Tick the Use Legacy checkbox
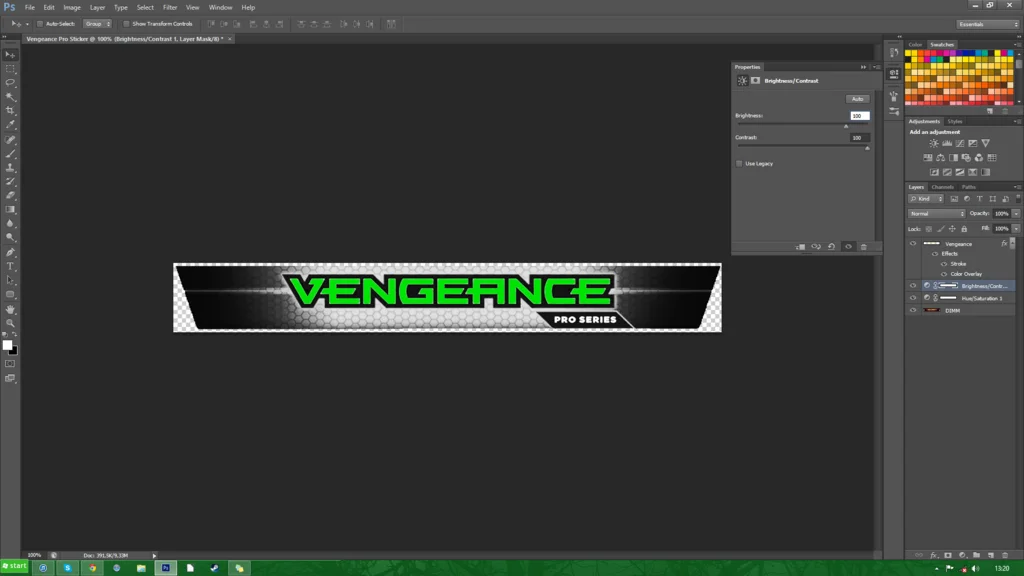 point(739,164)
